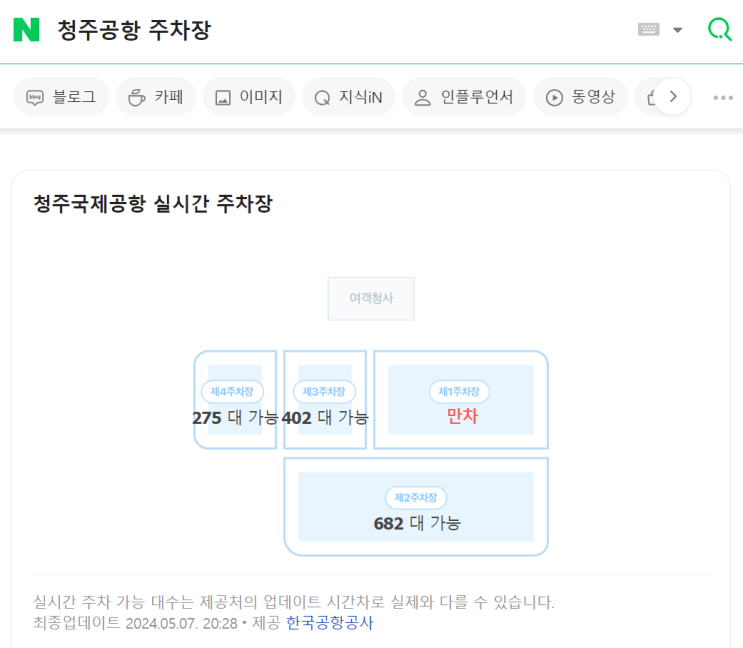Screen dimensions: 743x648
Task: Open the 한국공항공사 provider link
Action: point(330,622)
